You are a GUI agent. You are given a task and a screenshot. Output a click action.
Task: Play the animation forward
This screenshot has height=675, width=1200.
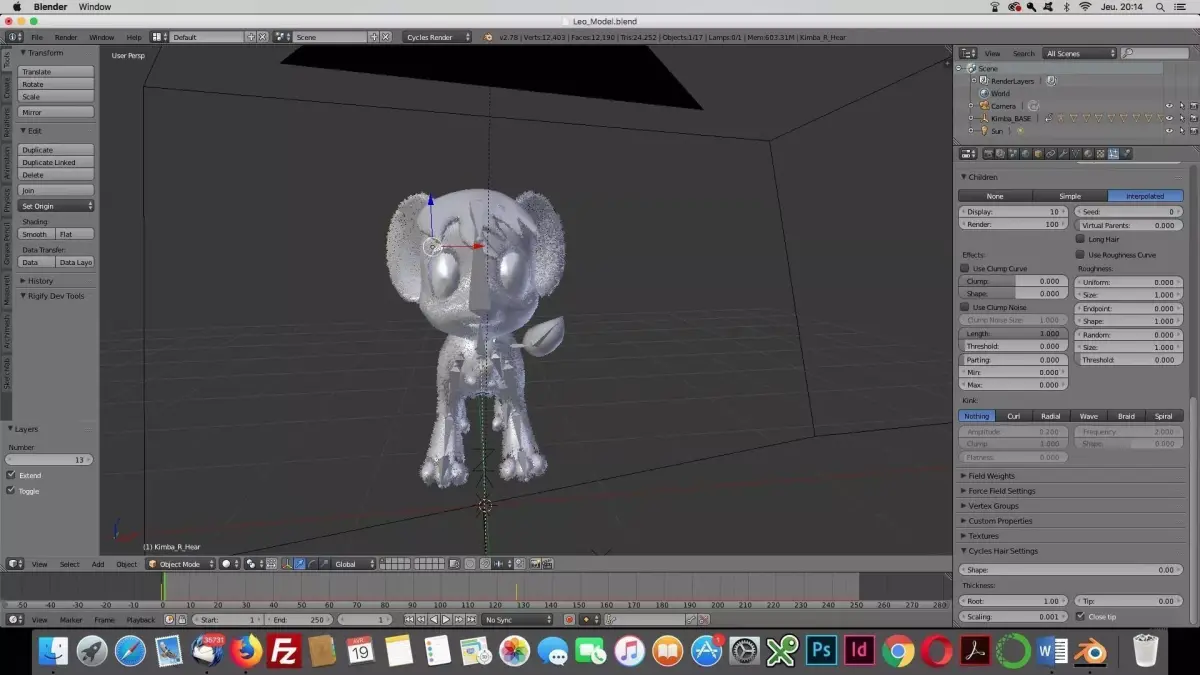tap(446, 620)
